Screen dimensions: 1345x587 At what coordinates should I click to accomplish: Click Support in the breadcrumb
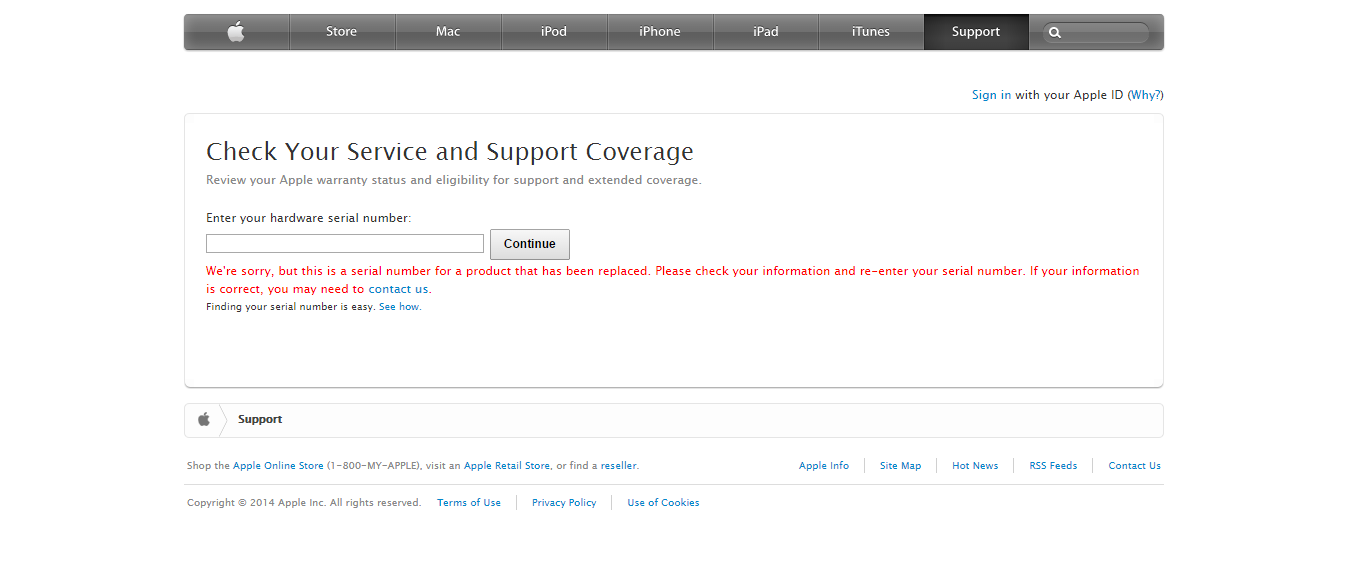260,420
